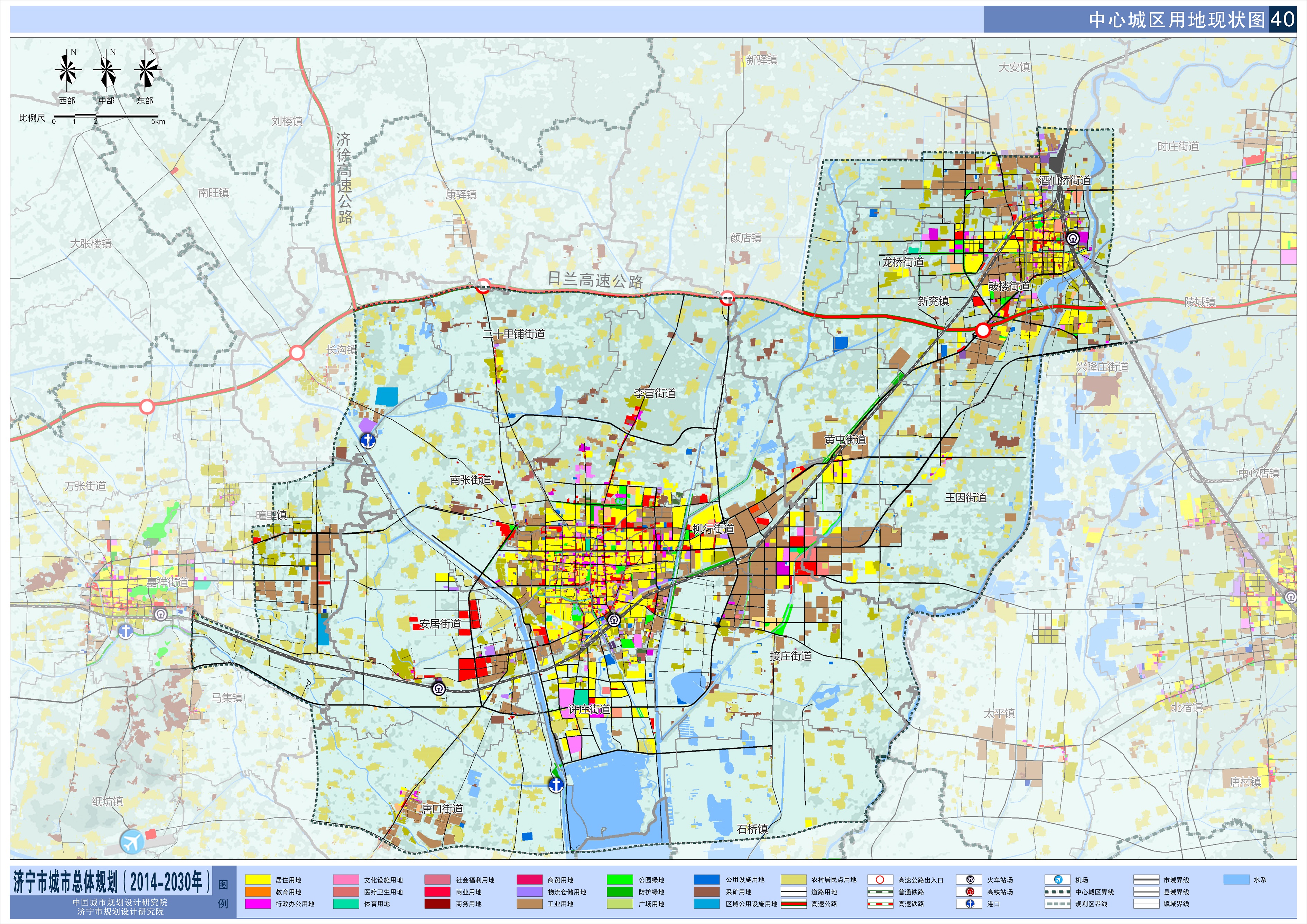The width and height of the screenshot is (1307, 924).
Task: Click the 柳行街道 map label
Action: pos(713,529)
